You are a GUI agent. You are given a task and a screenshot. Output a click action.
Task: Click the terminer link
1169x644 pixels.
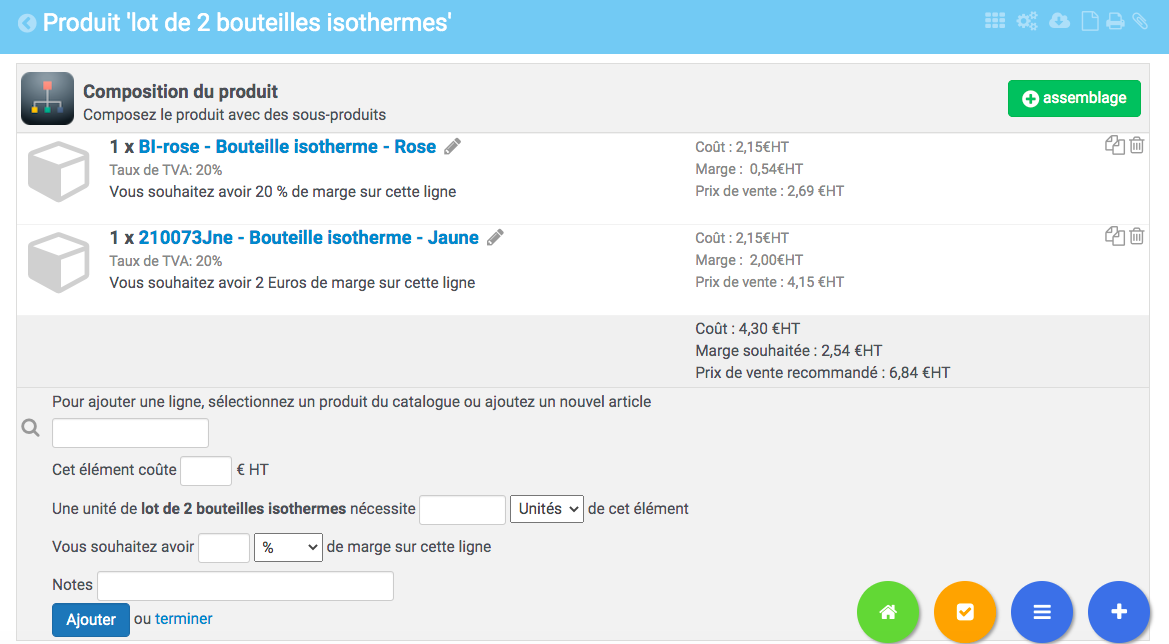183,619
